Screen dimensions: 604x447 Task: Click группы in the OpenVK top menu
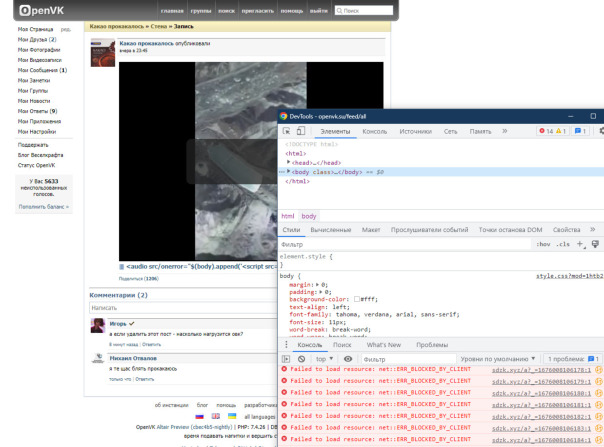tap(201, 11)
